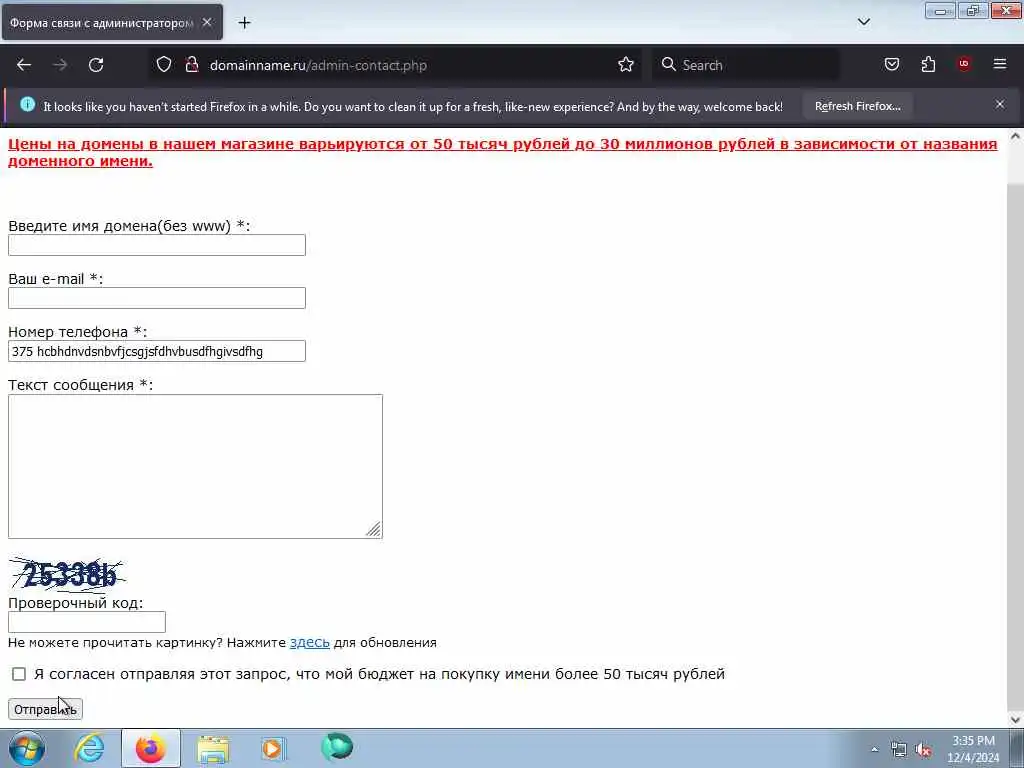Click the captcha image 25338b
Screen dimensions: 1024x768
[67, 575]
